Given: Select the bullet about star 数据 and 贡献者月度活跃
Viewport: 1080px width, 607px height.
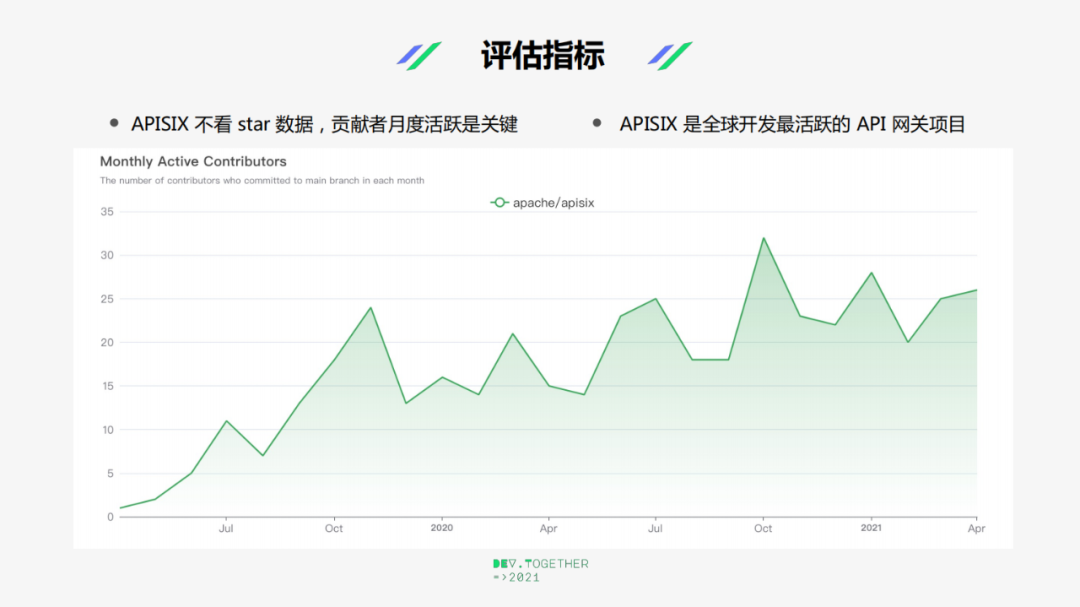Looking at the screenshot, I should pos(324,125).
